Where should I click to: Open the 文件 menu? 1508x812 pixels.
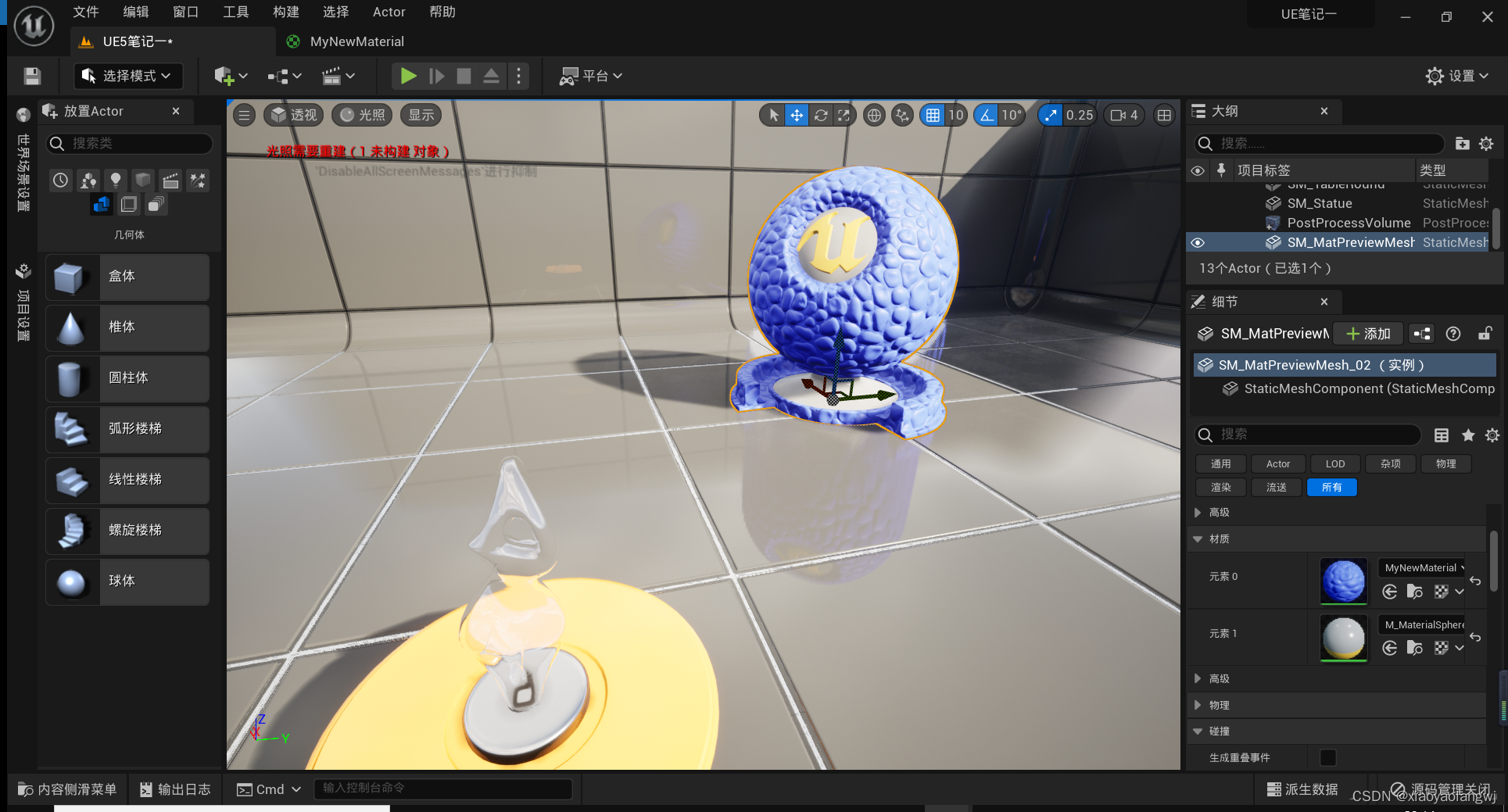[86, 12]
